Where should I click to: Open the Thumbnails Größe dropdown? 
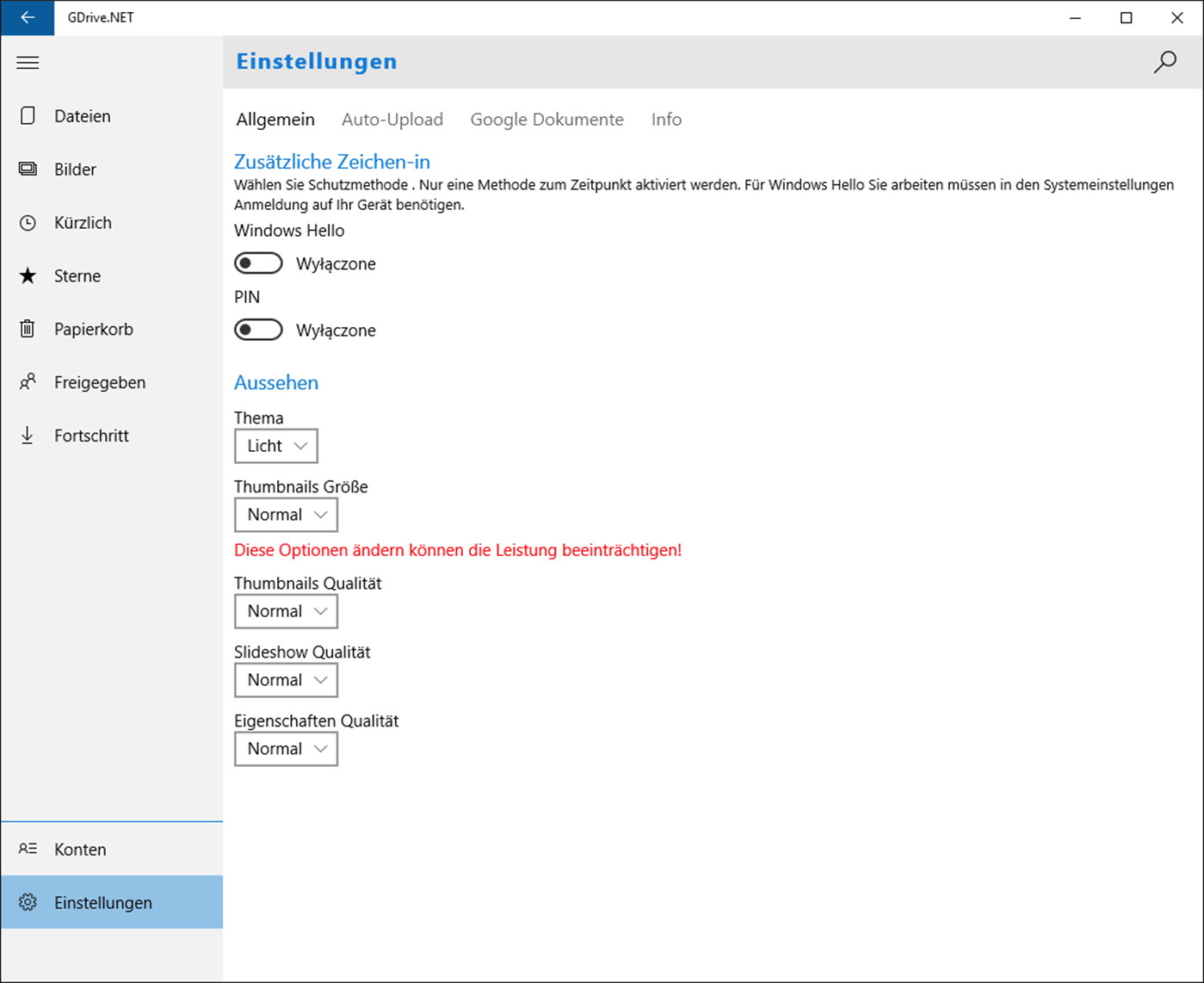click(286, 515)
